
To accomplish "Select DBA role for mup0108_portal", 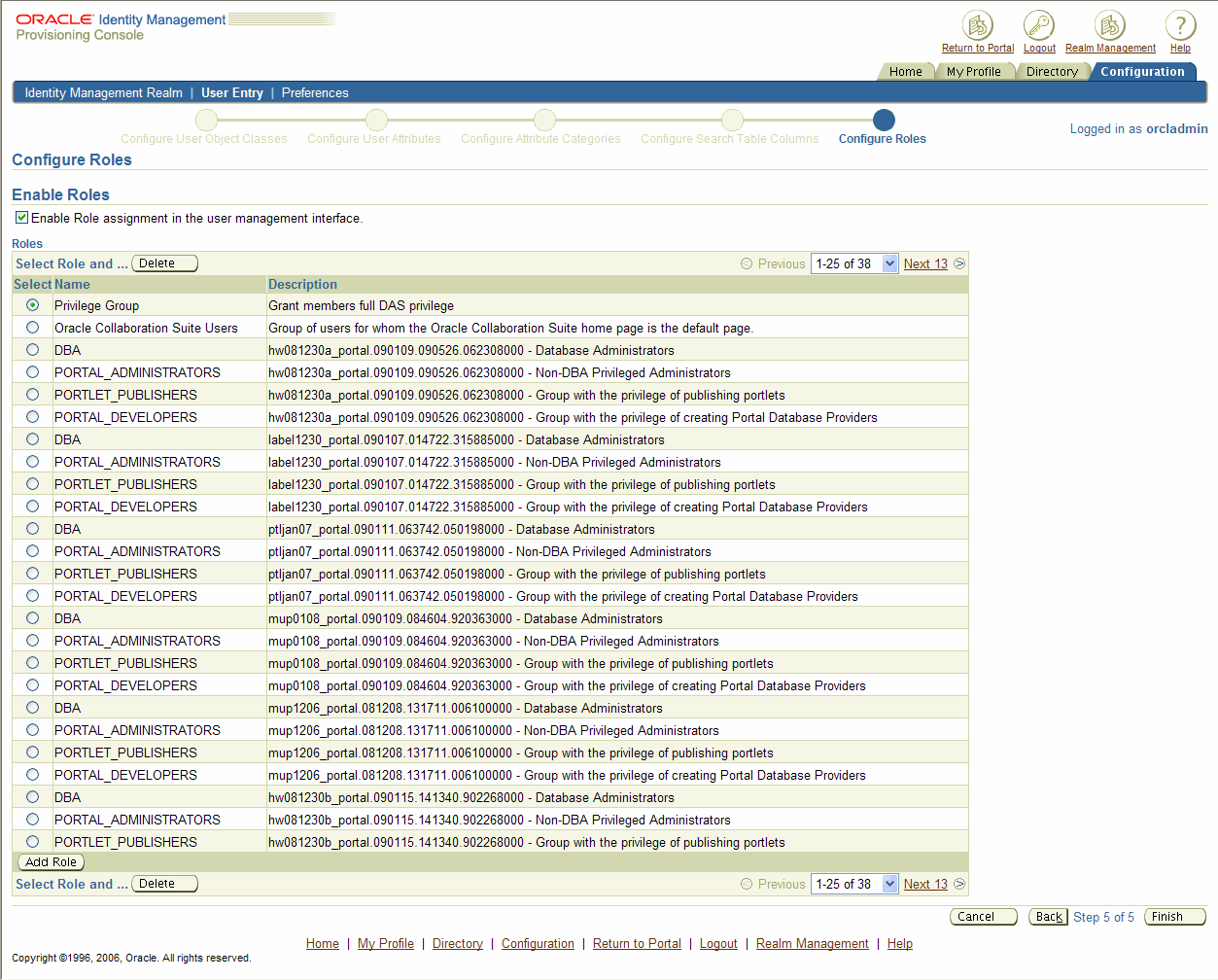I will click(x=33, y=618).
